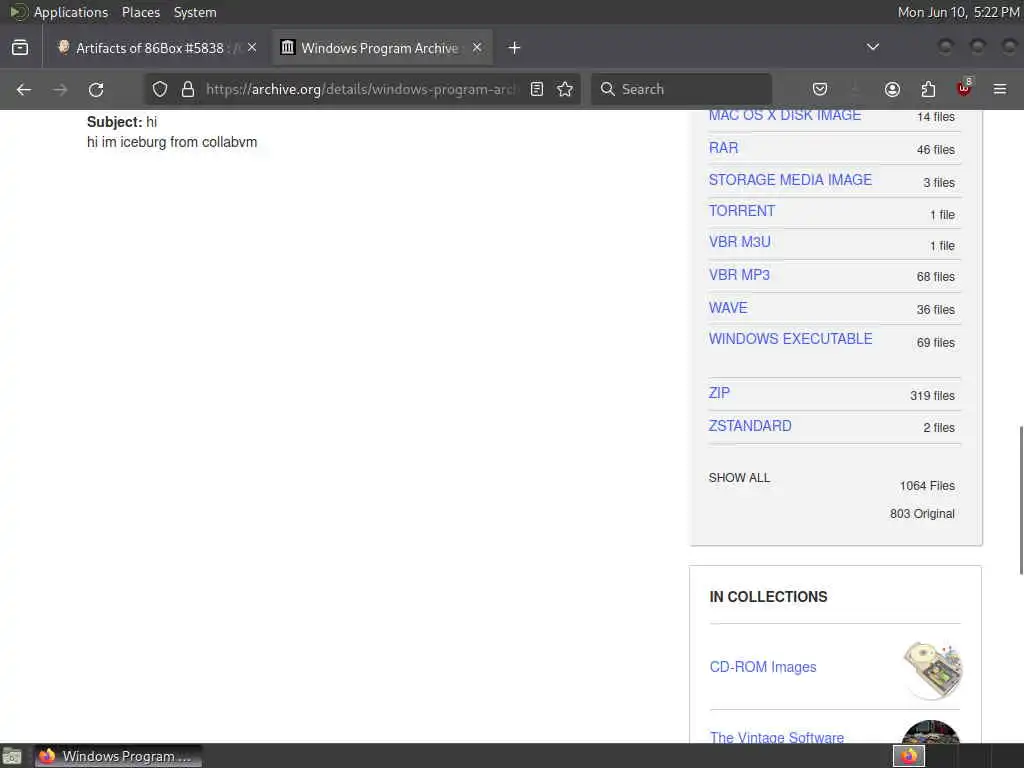This screenshot has width=1024, height=768.
Task: Open the extensions puzzle icon
Action: pyautogui.click(x=928, y=89)
